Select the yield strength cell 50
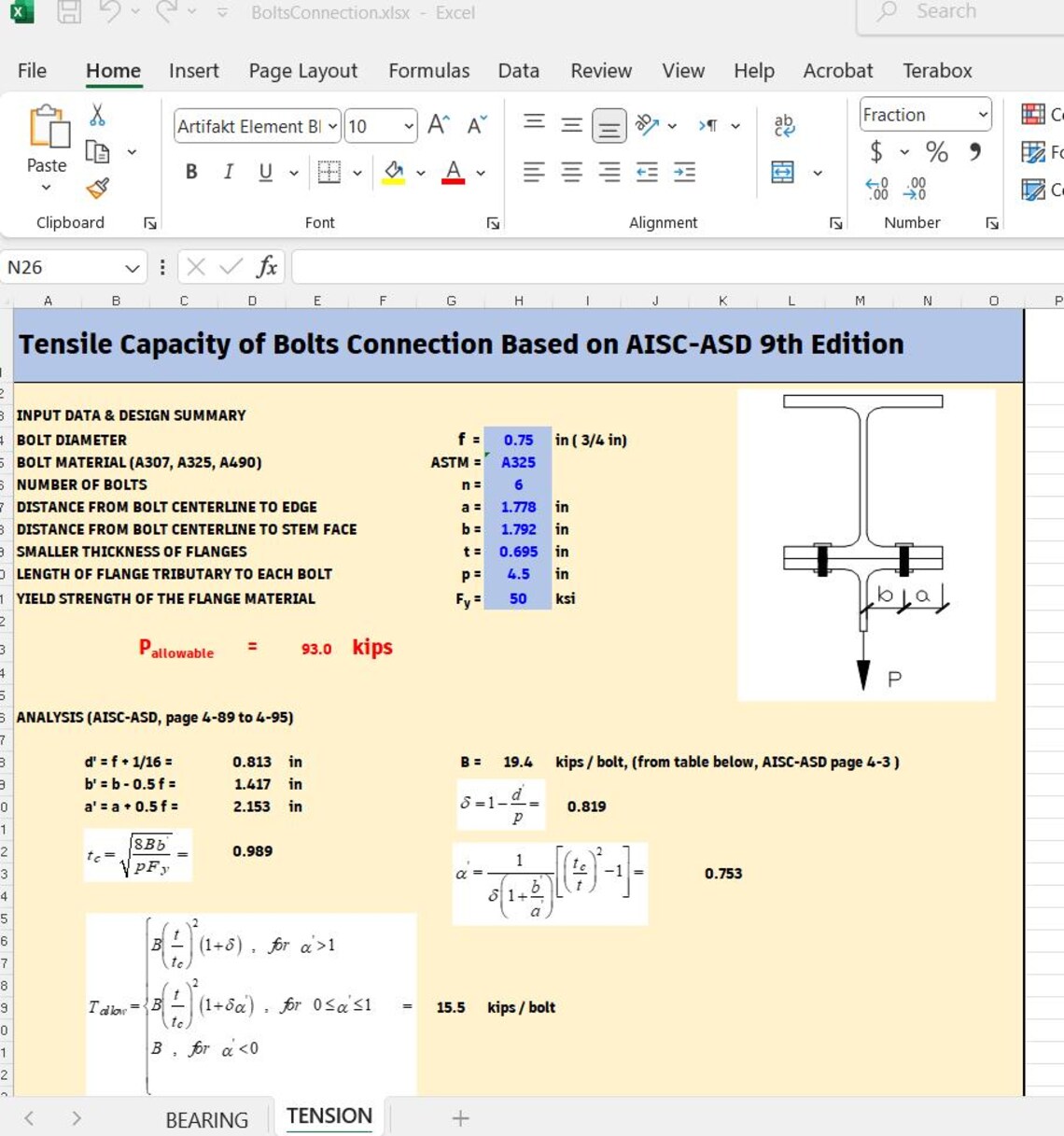1064x1136 pixels. pyautogui.click(x=518, y=598)
